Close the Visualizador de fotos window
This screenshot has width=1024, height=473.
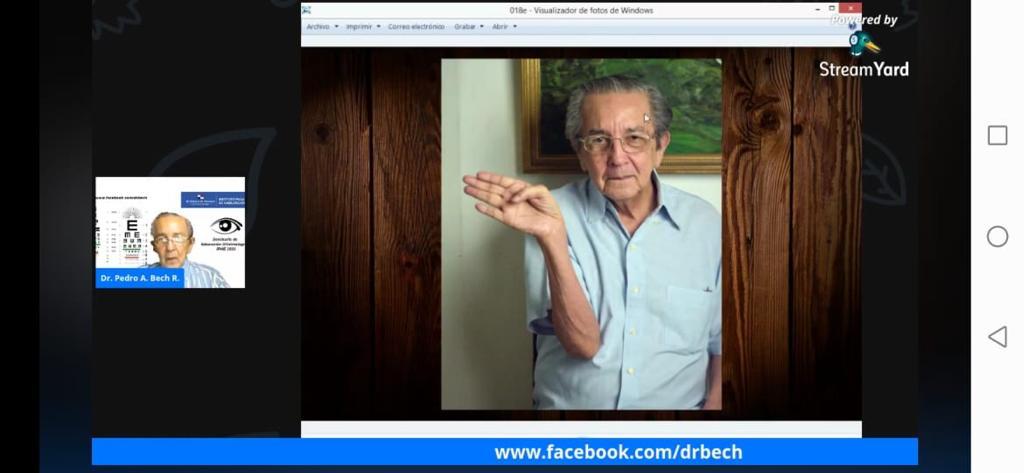tap(850, 8)
